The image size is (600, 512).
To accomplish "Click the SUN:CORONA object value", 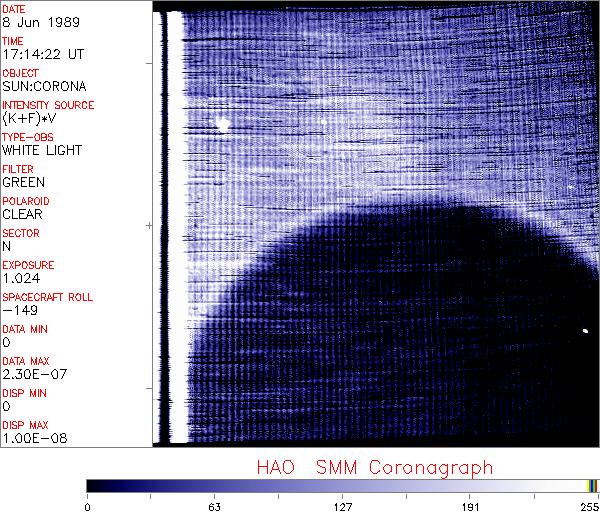I will pyautogui.click(x=35, y=86).
